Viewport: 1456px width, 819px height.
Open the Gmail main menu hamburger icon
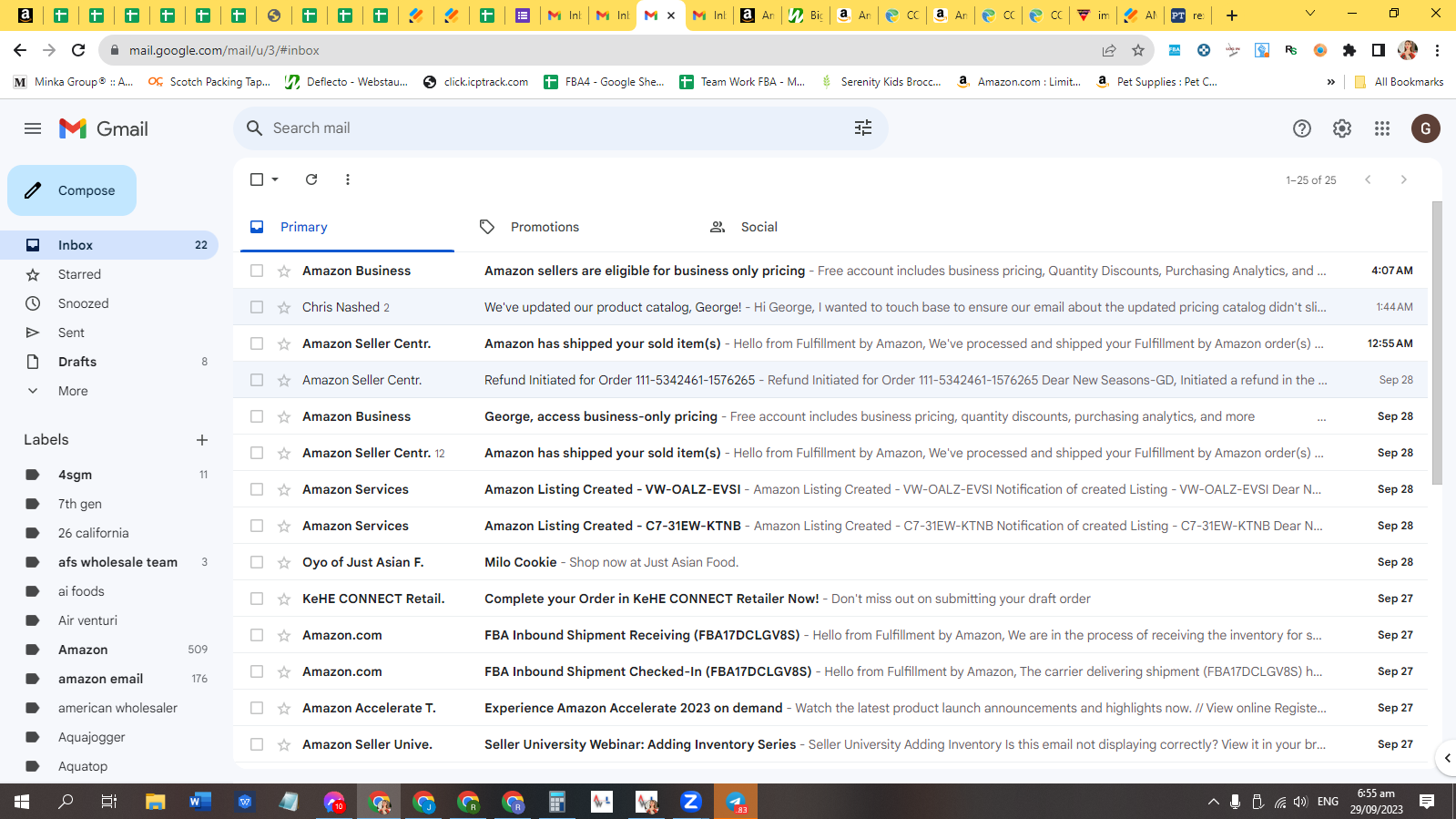point(33,128)
